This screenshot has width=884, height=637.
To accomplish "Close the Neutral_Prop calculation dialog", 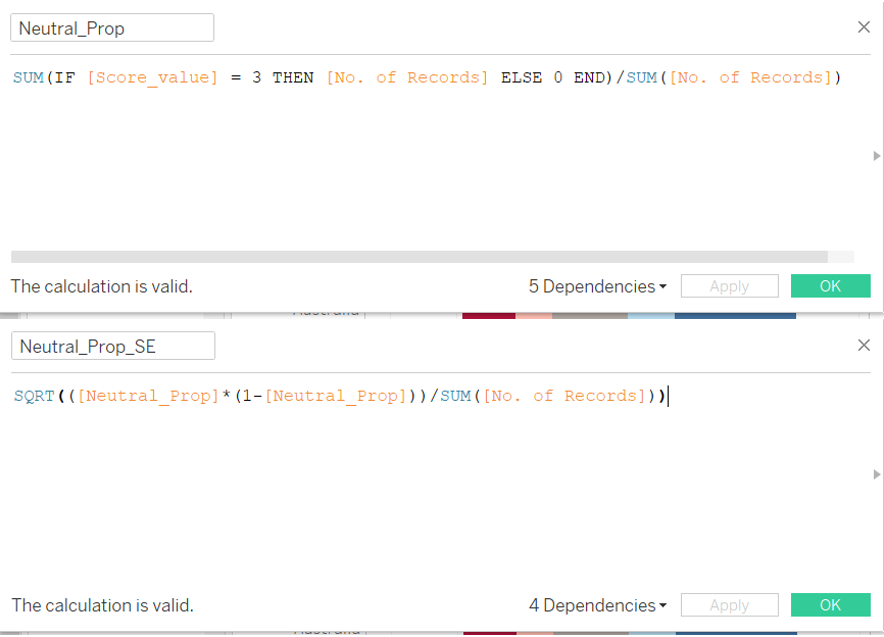I will tap(864, 27).
